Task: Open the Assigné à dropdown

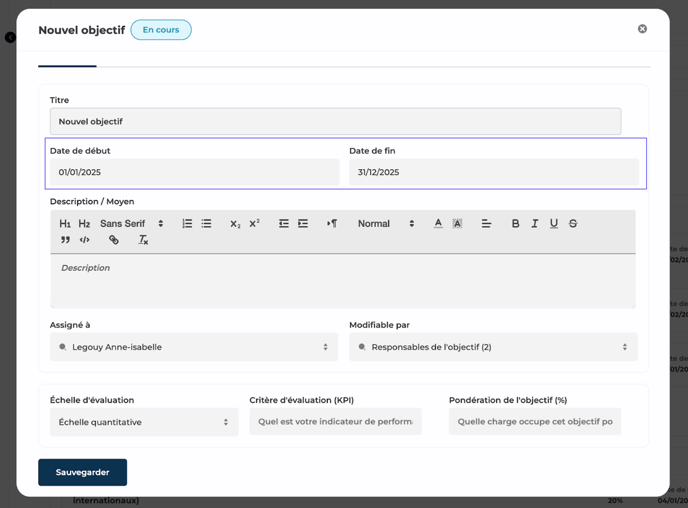Action: pyautogui.click(x=194, y=347)
